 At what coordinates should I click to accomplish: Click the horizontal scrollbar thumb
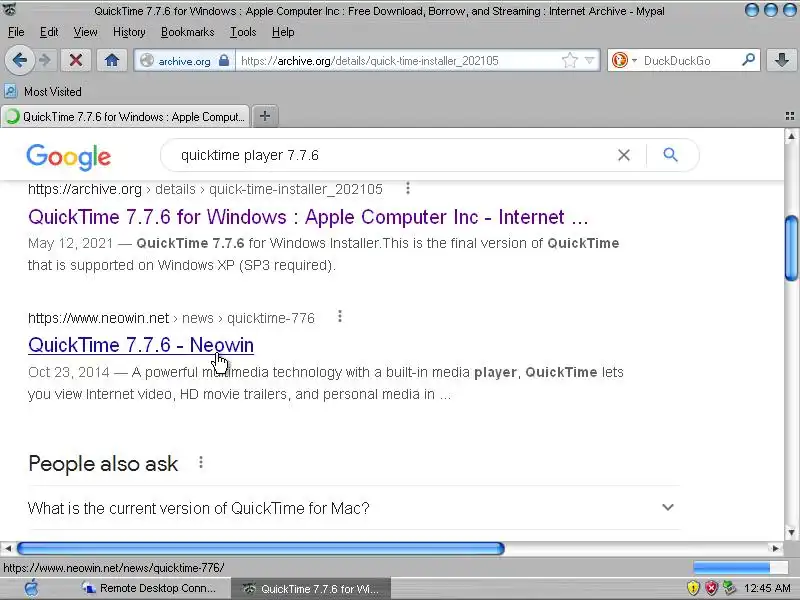click(x=261, y=548)
